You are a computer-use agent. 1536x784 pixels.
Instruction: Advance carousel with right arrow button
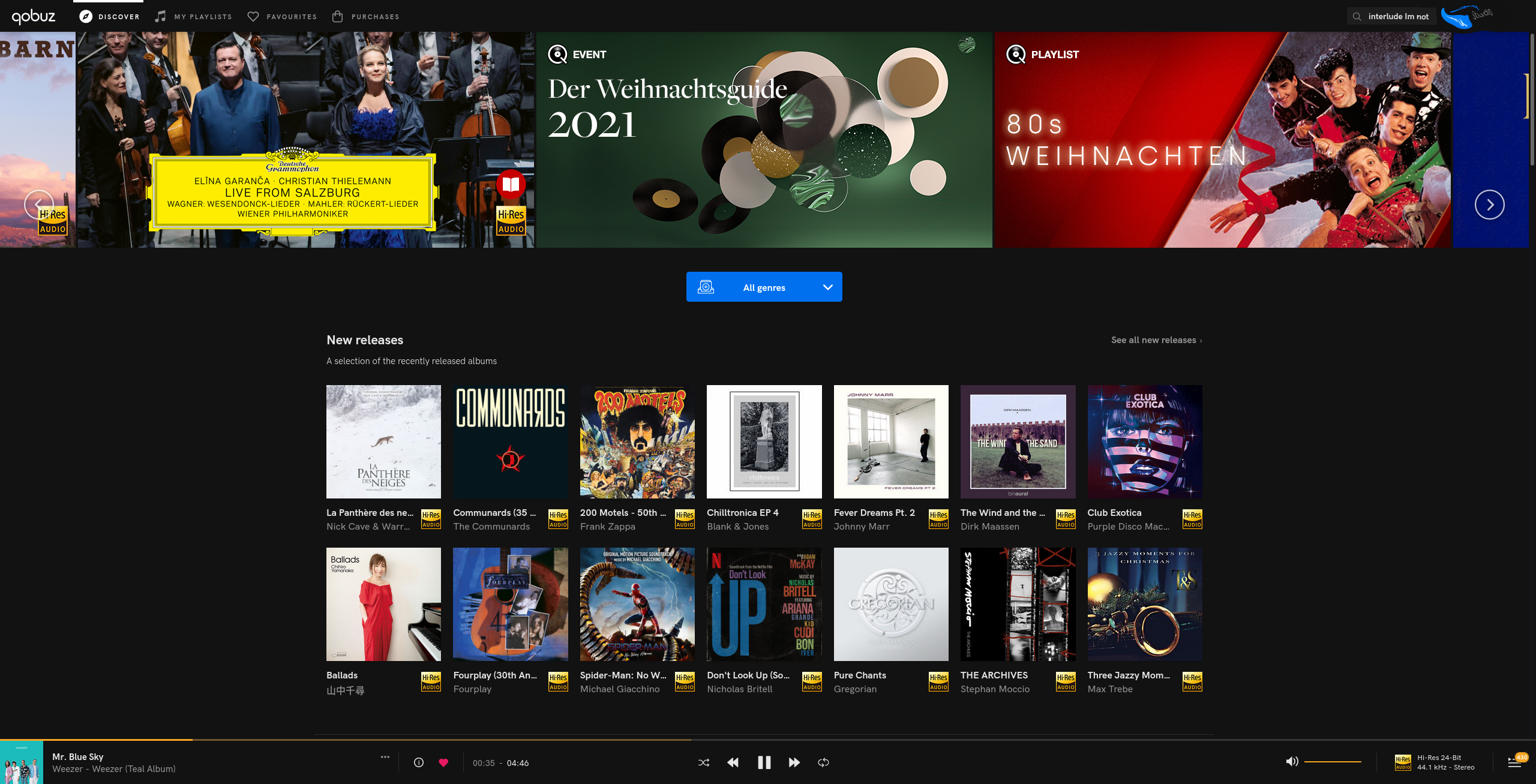[x=1489, y=205]
